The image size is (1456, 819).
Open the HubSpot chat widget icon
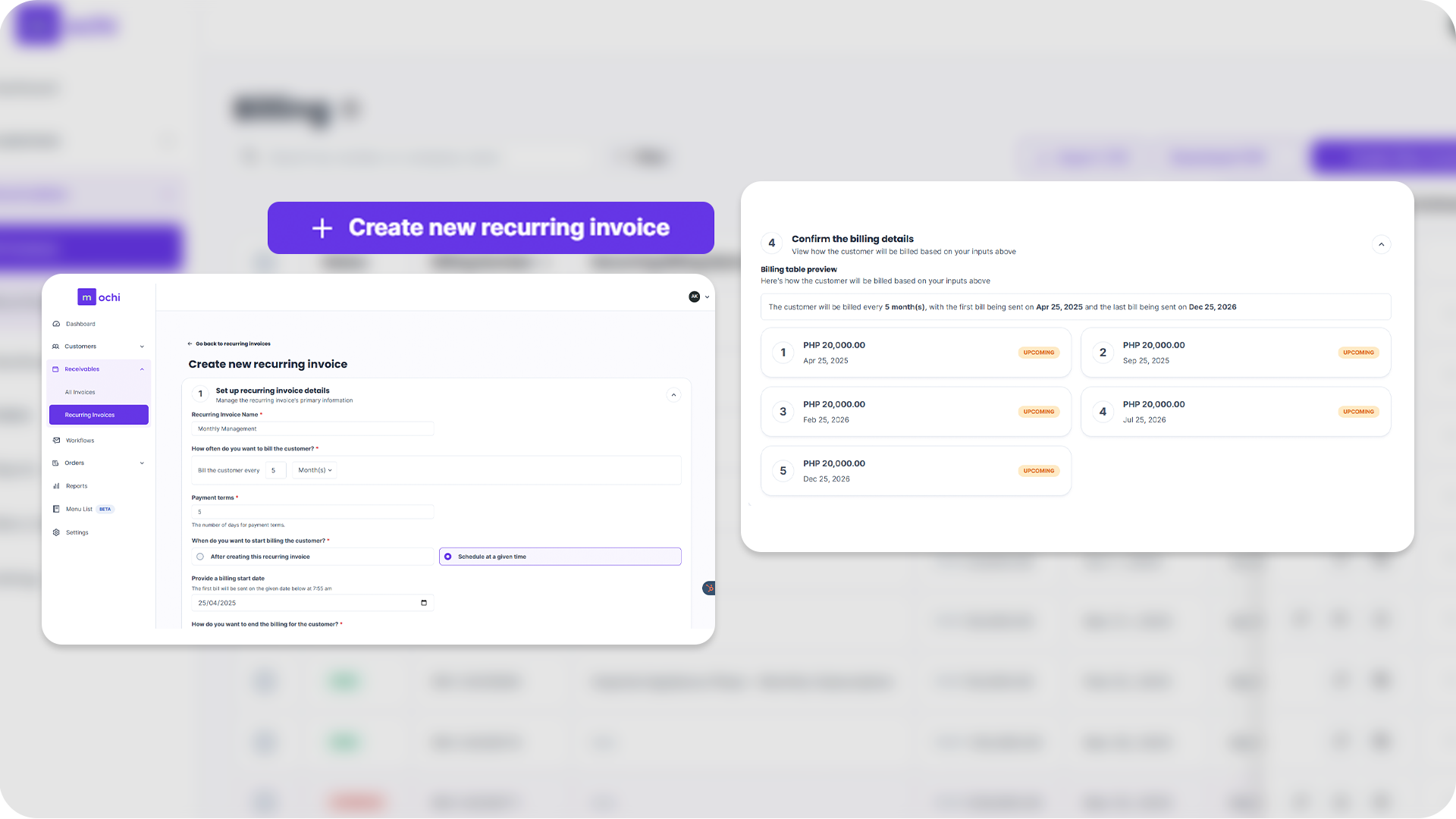(709, 588)
